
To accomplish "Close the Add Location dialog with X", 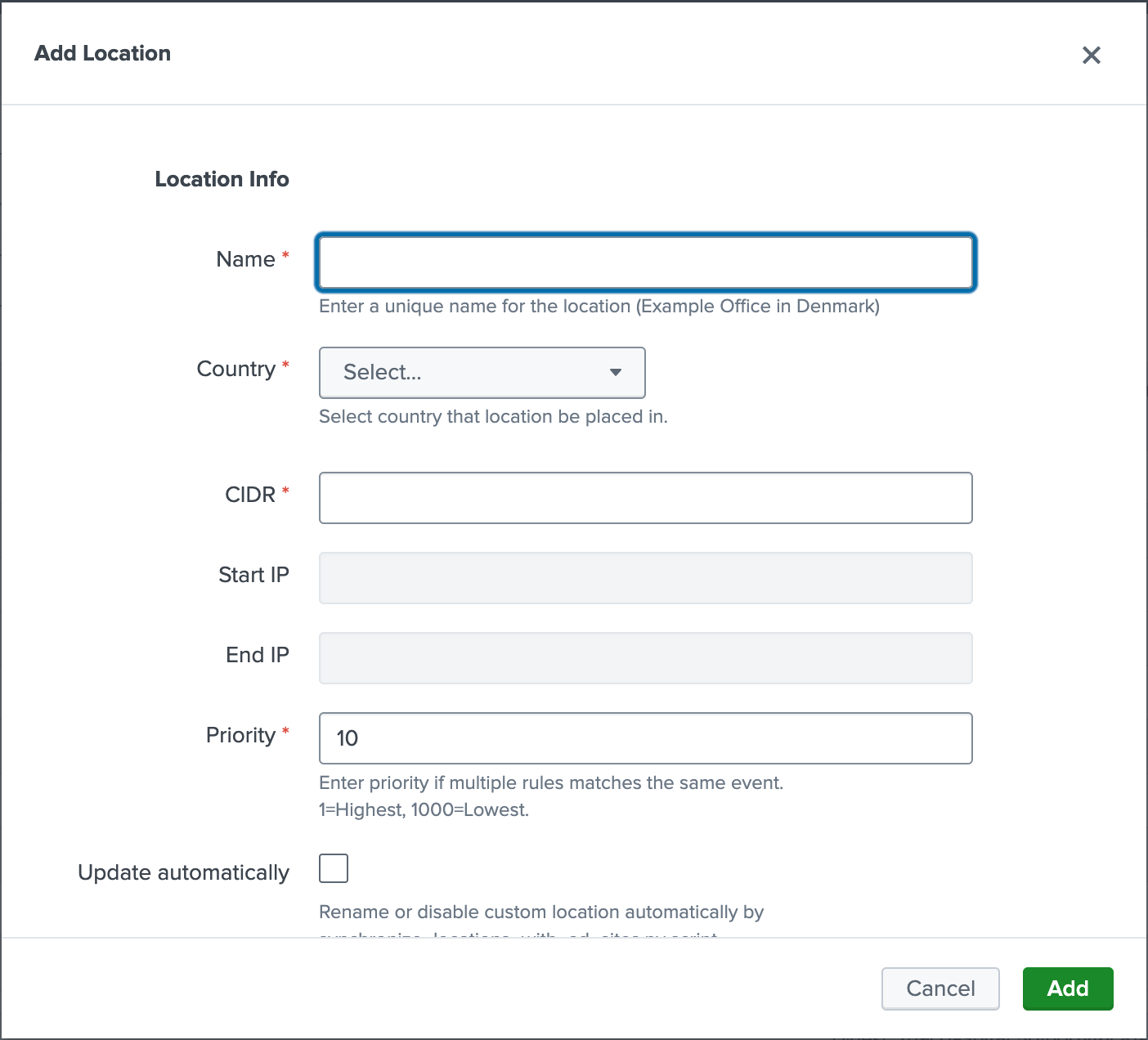I will coord(1091,55).
